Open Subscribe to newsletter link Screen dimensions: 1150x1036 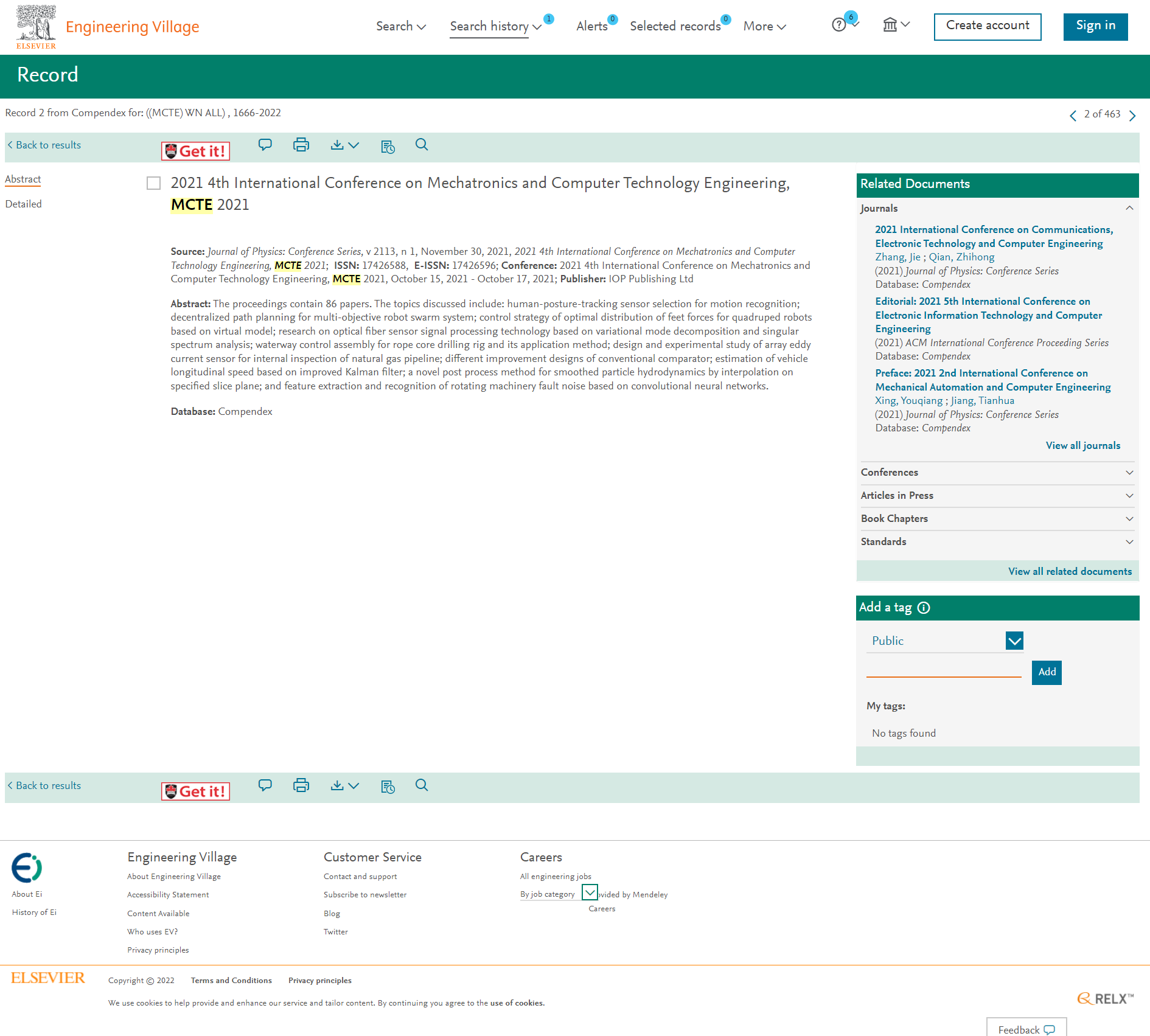[365, 895]
